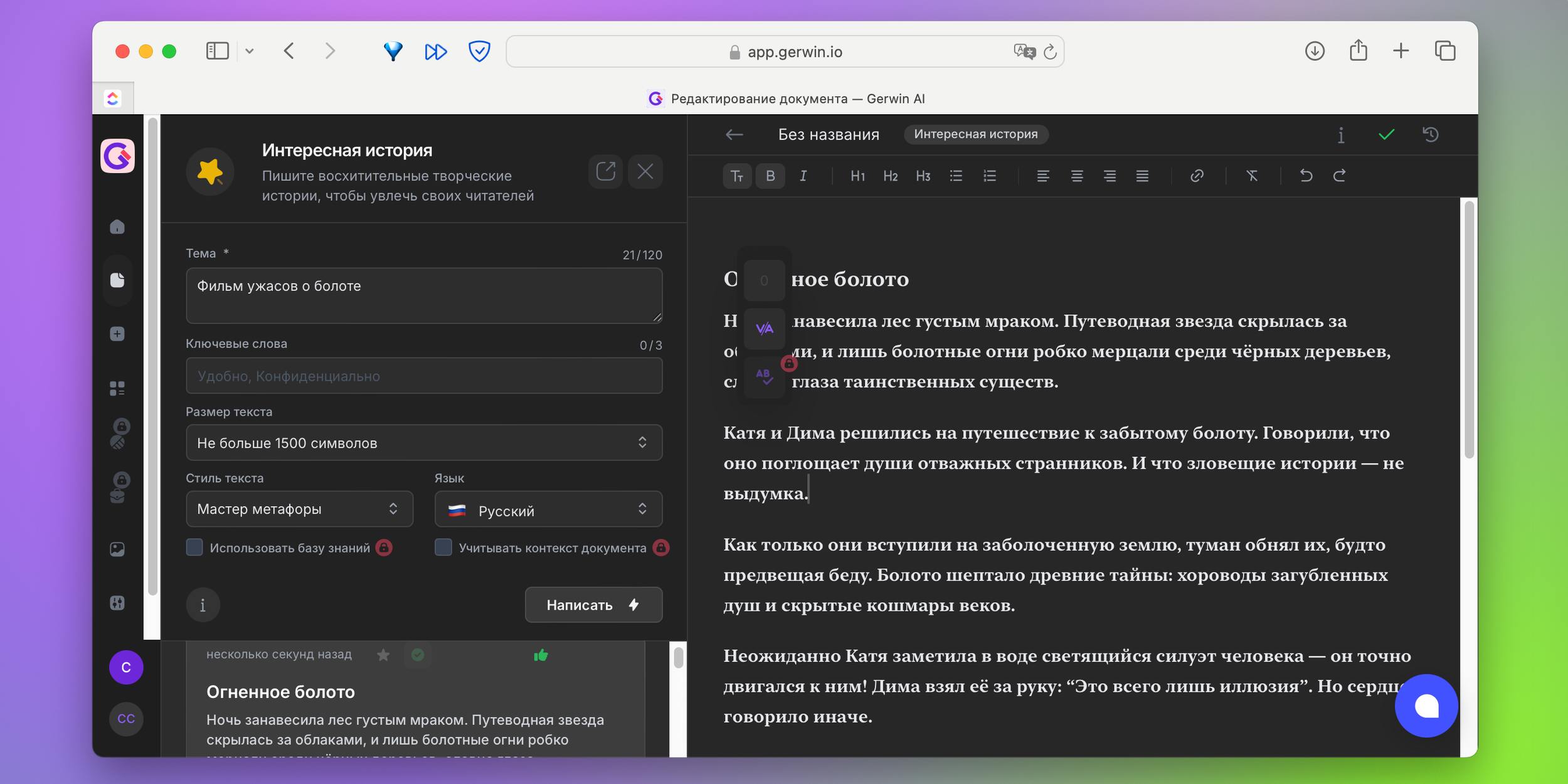This screenshot has width=1568, height=784.
Task: Open the image generation icon in sidebar
Action: (117, 549)
